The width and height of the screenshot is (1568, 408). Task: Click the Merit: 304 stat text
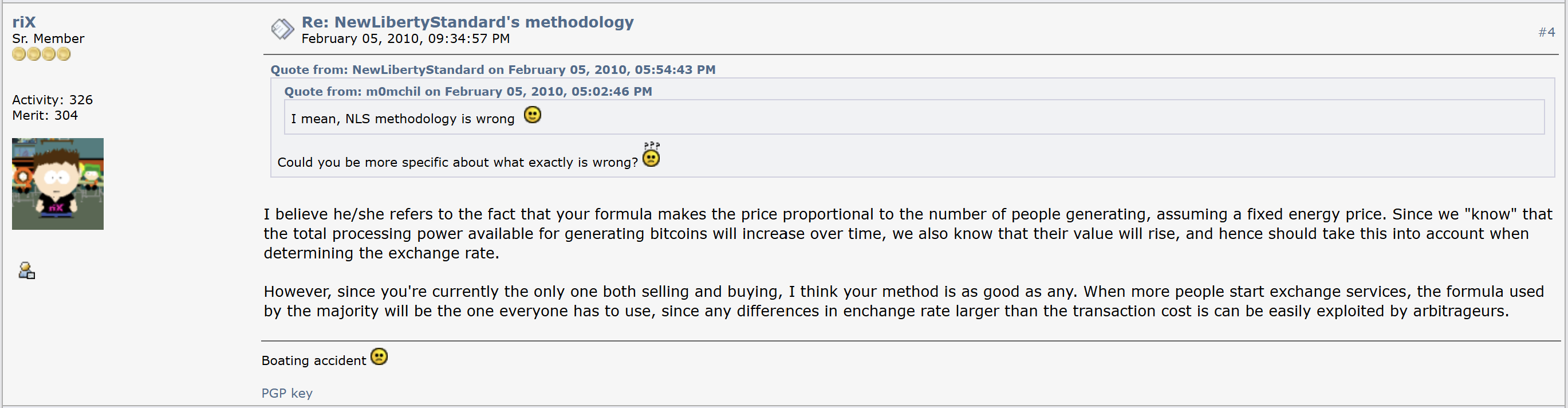(x=45, y=116)
